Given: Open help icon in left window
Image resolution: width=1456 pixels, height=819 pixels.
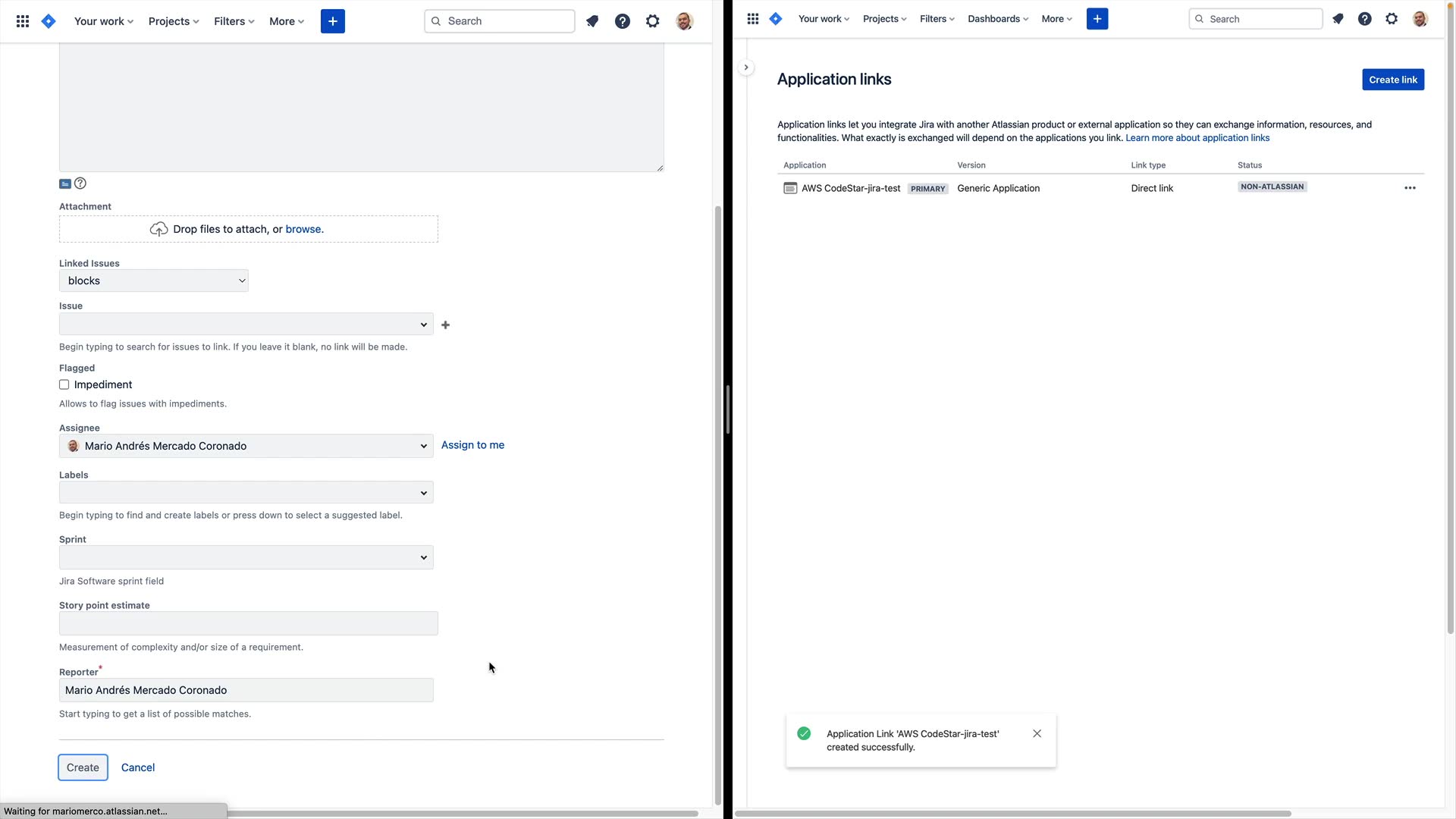Looking at the screenshot, I should [623, 21].
